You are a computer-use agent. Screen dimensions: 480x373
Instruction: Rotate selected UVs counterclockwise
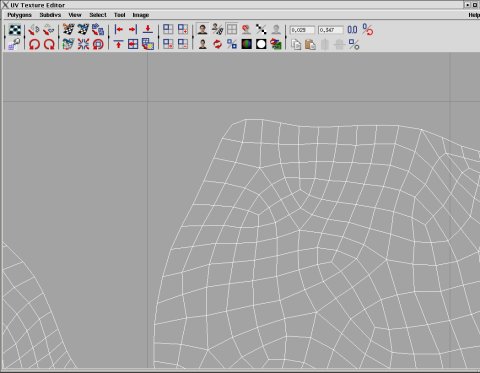coord(34,44)
